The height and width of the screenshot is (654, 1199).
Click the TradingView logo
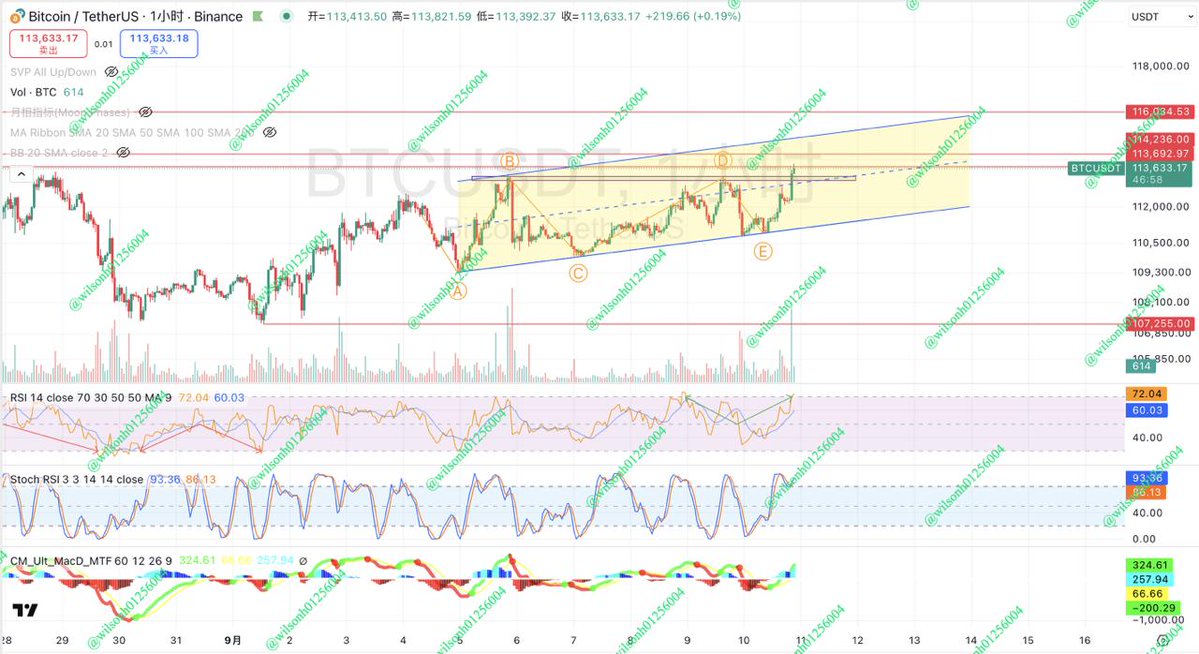24,610
